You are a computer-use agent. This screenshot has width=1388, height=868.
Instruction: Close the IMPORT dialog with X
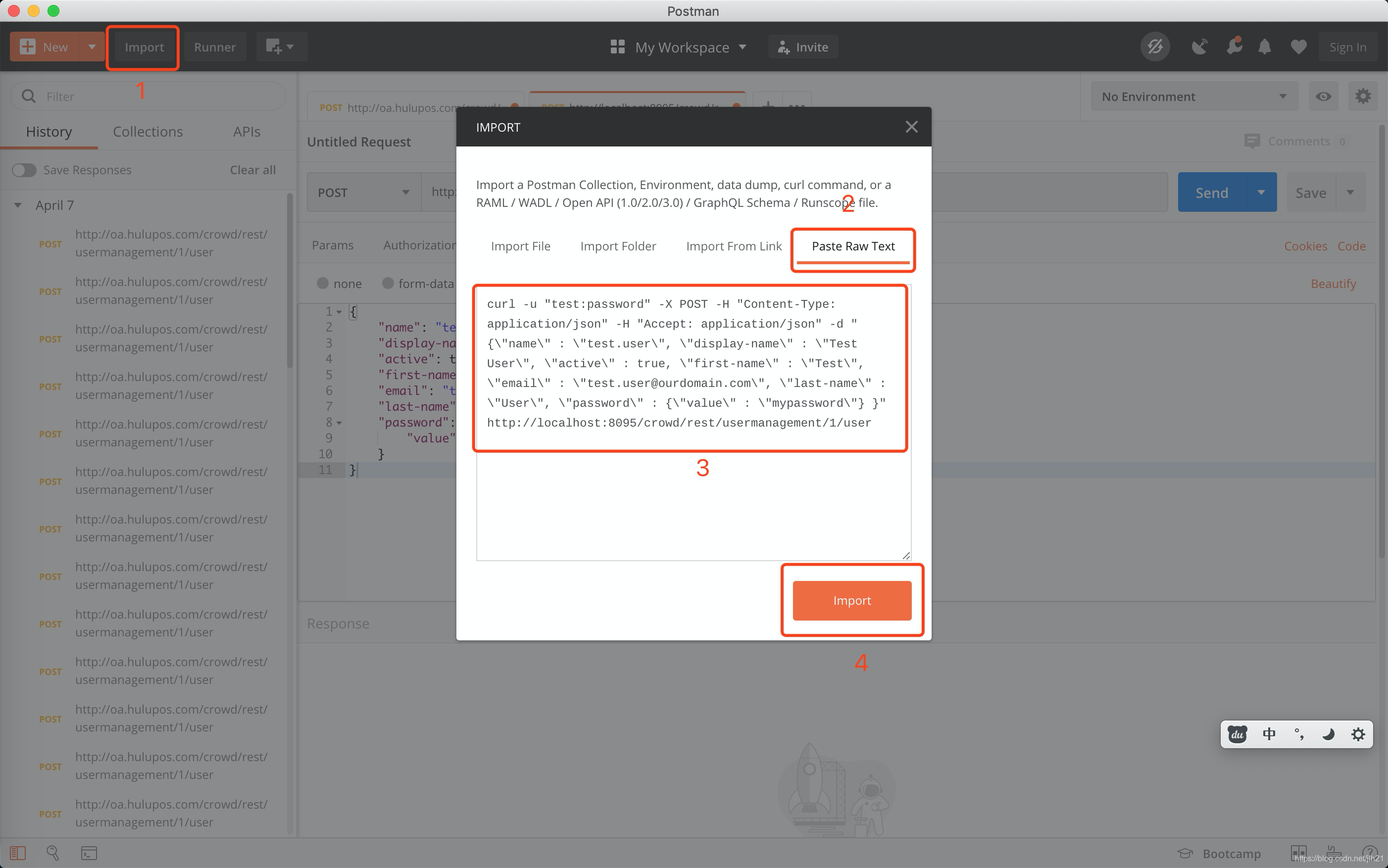[x=911, y=127]
